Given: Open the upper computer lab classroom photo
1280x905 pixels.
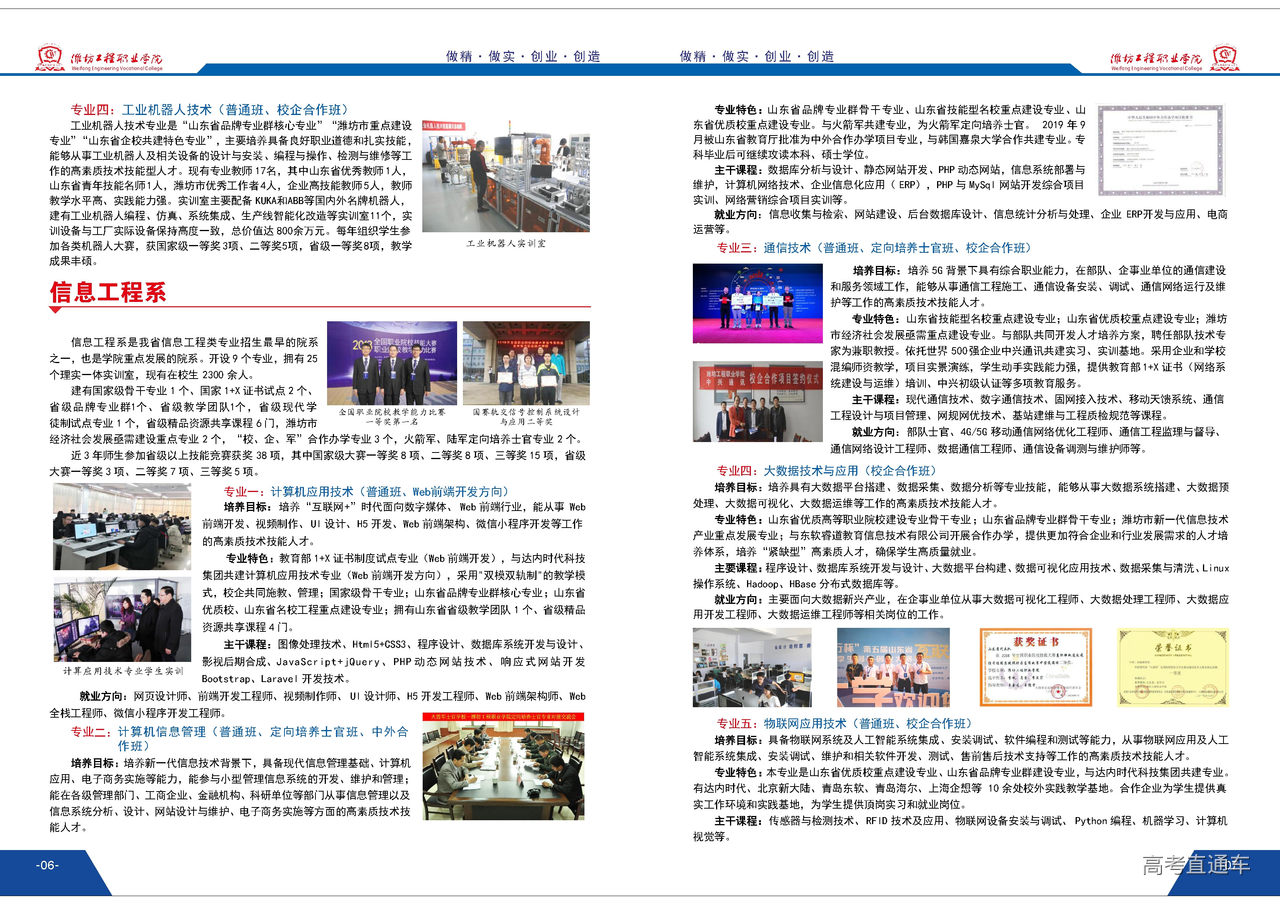Looking at the screenshot, I should 122,527.
